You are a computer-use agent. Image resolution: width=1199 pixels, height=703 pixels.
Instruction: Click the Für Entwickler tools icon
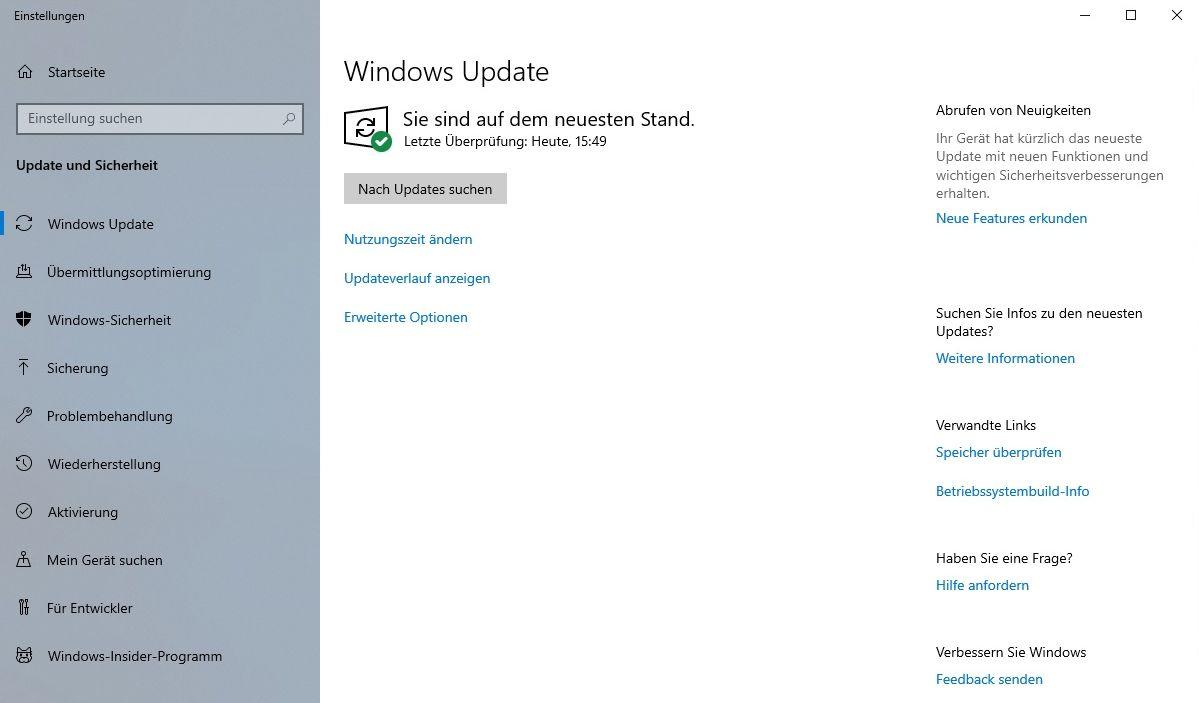[24, 608]
